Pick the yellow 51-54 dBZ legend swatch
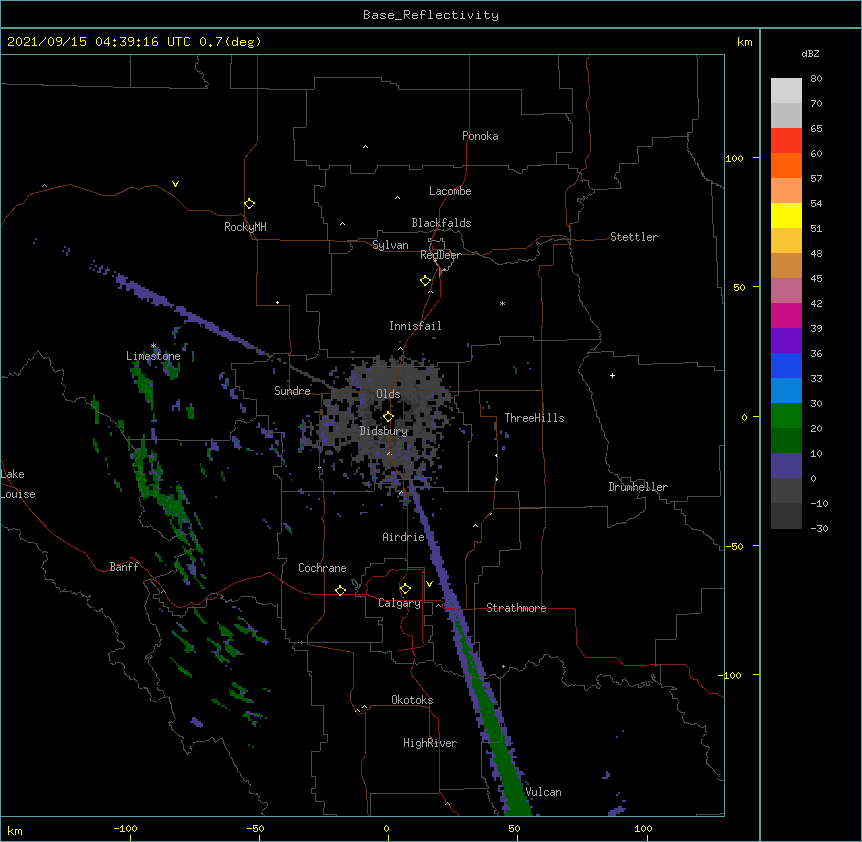Viewport: 862px width, 842px height. click(x=786, y=215)
